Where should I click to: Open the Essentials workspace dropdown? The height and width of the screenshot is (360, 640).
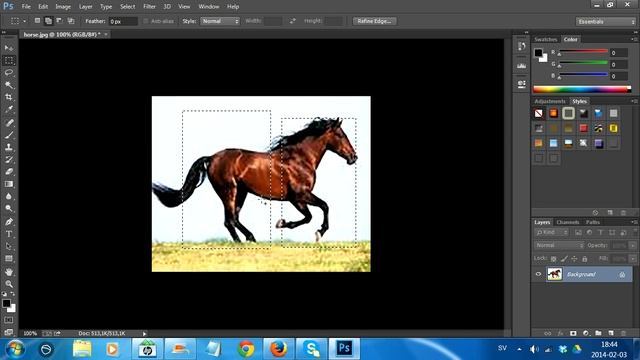[606, 22]
